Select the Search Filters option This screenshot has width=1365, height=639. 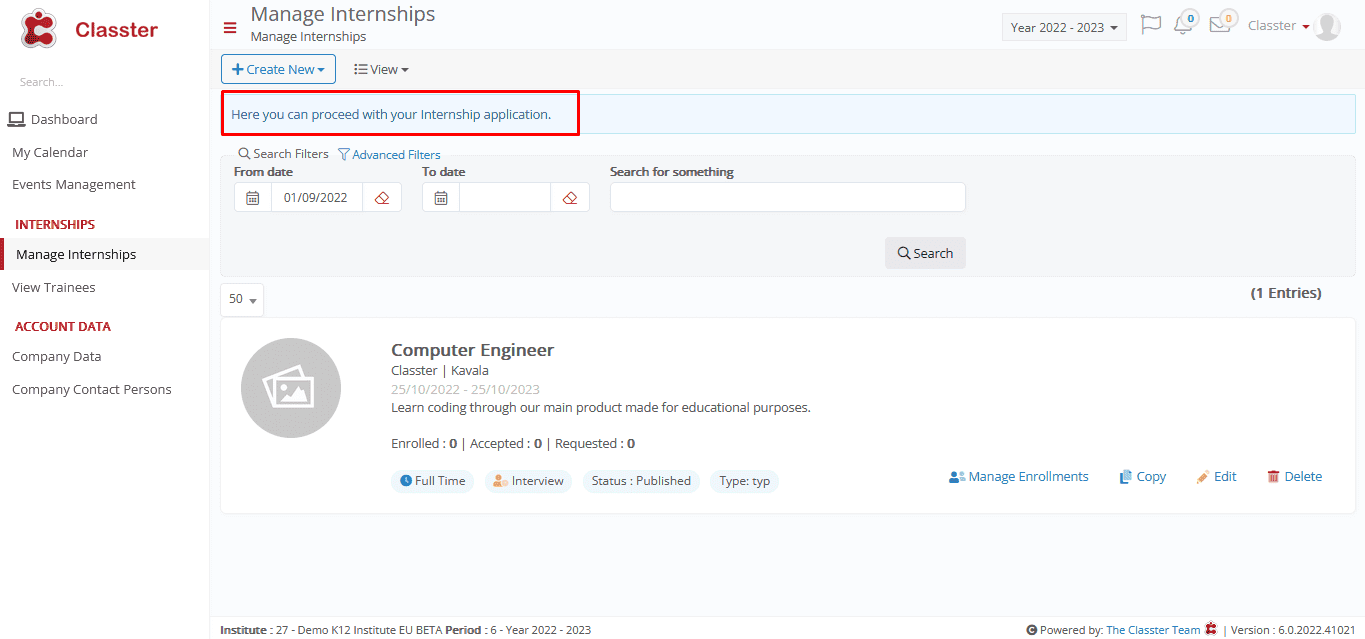[x=283, y=154]
